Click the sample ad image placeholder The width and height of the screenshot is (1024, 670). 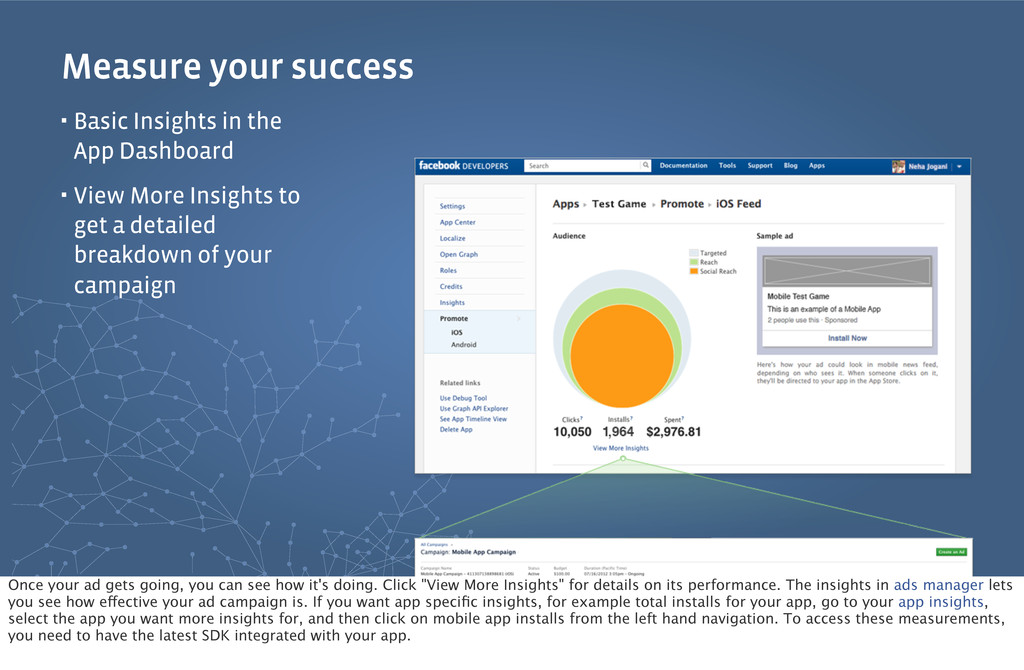[847, 270]
